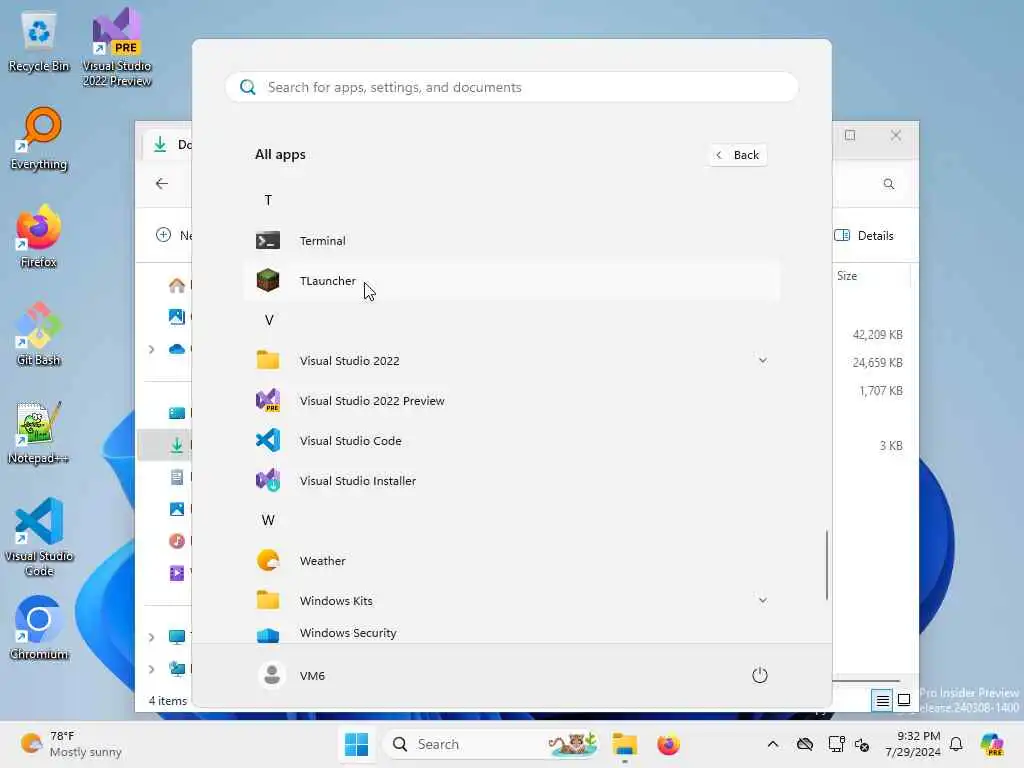
Task: Expand Network node in Explorer sidebar
Action: click(x=152, y=669)
